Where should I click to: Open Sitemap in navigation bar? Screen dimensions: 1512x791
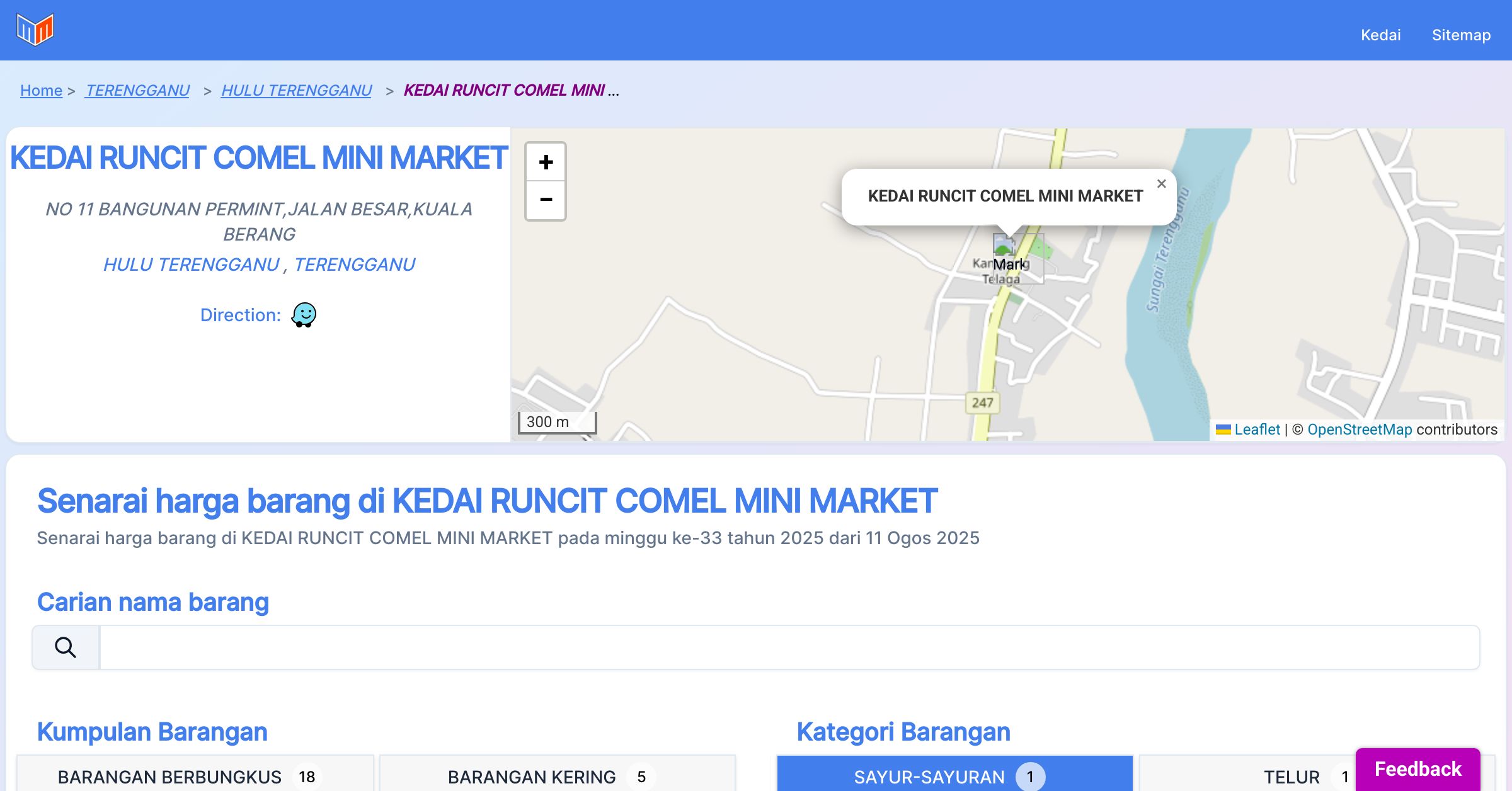tap(1461, 35)
